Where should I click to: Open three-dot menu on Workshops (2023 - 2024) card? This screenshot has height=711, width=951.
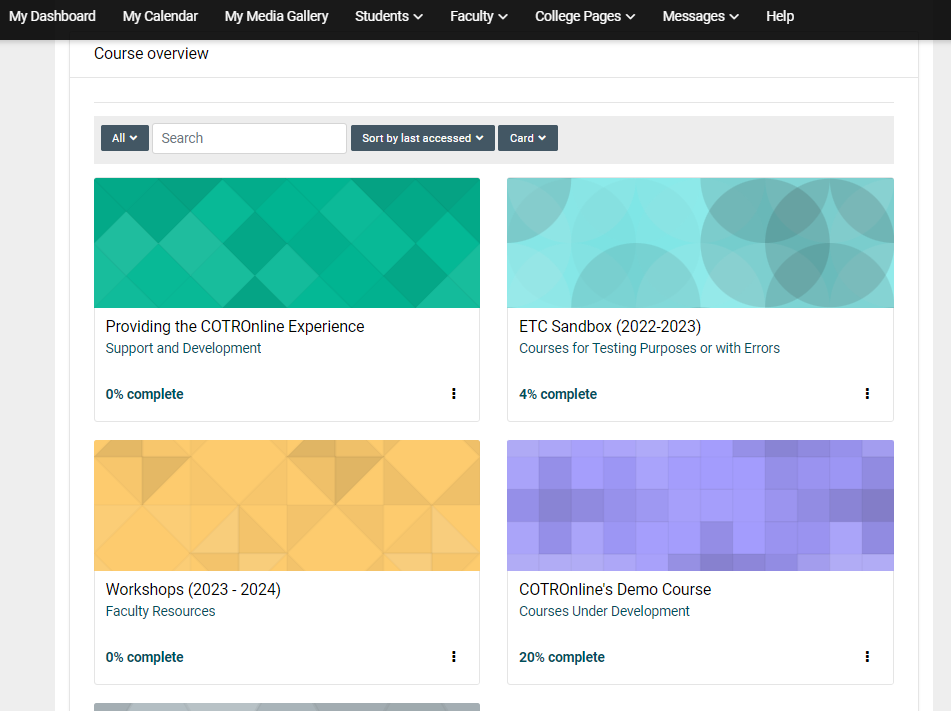(454, 656)
